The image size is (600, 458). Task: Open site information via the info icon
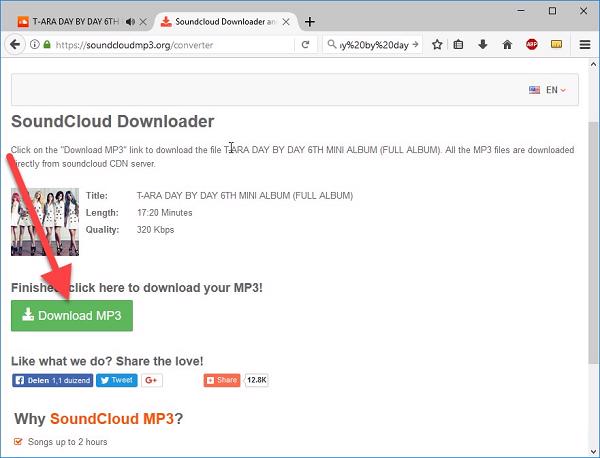tap(34, 45)
